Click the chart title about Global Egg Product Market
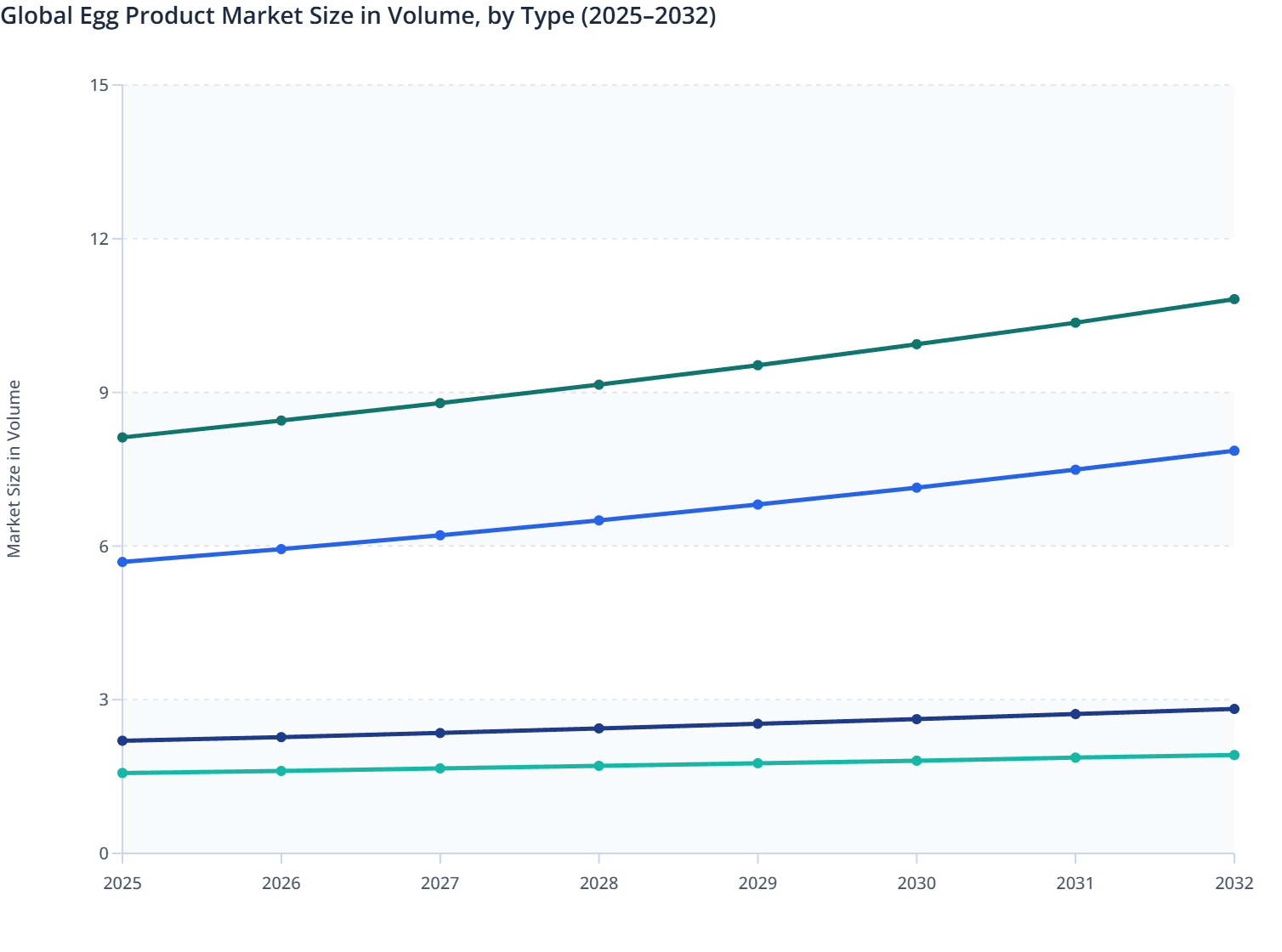1282x952 pixels. (x=358, y=15)
